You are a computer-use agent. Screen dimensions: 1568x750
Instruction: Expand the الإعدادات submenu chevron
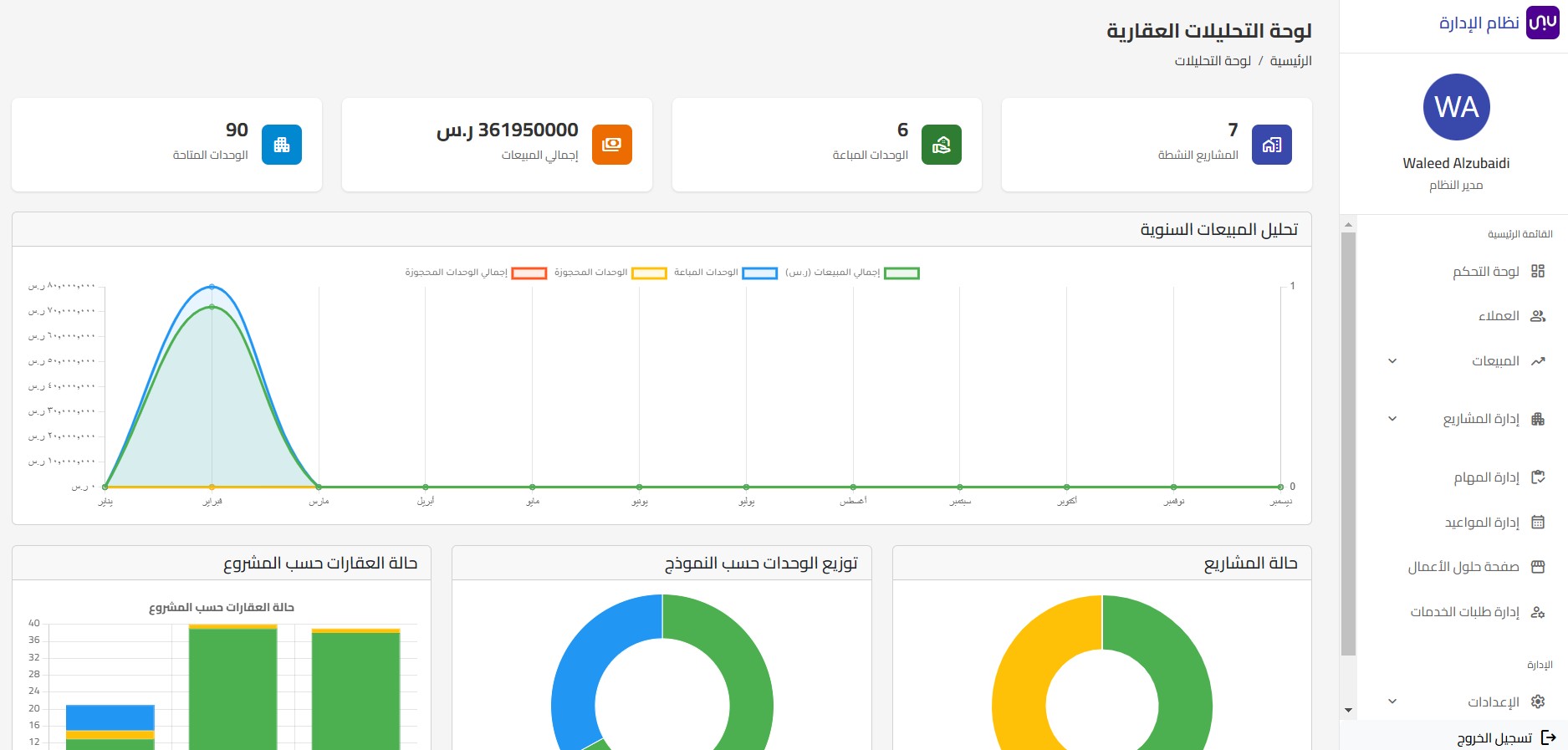[1392, 702]
